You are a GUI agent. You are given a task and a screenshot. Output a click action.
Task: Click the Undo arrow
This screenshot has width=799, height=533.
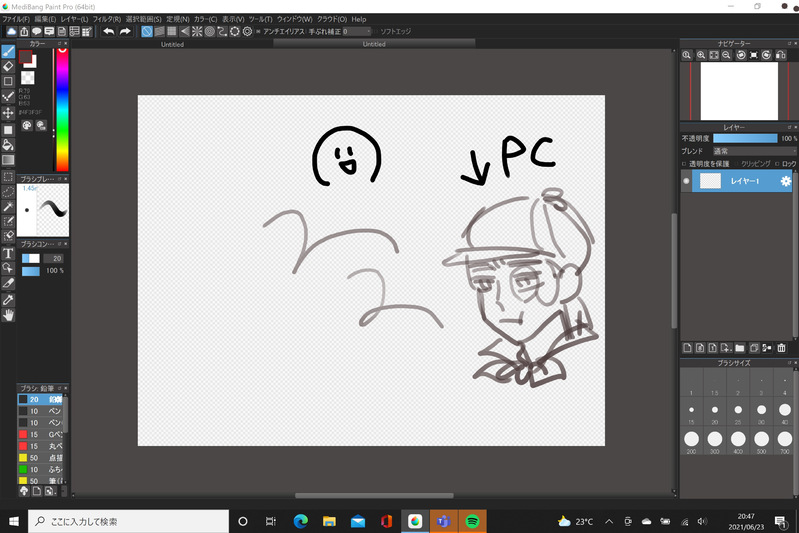[109, 32]
